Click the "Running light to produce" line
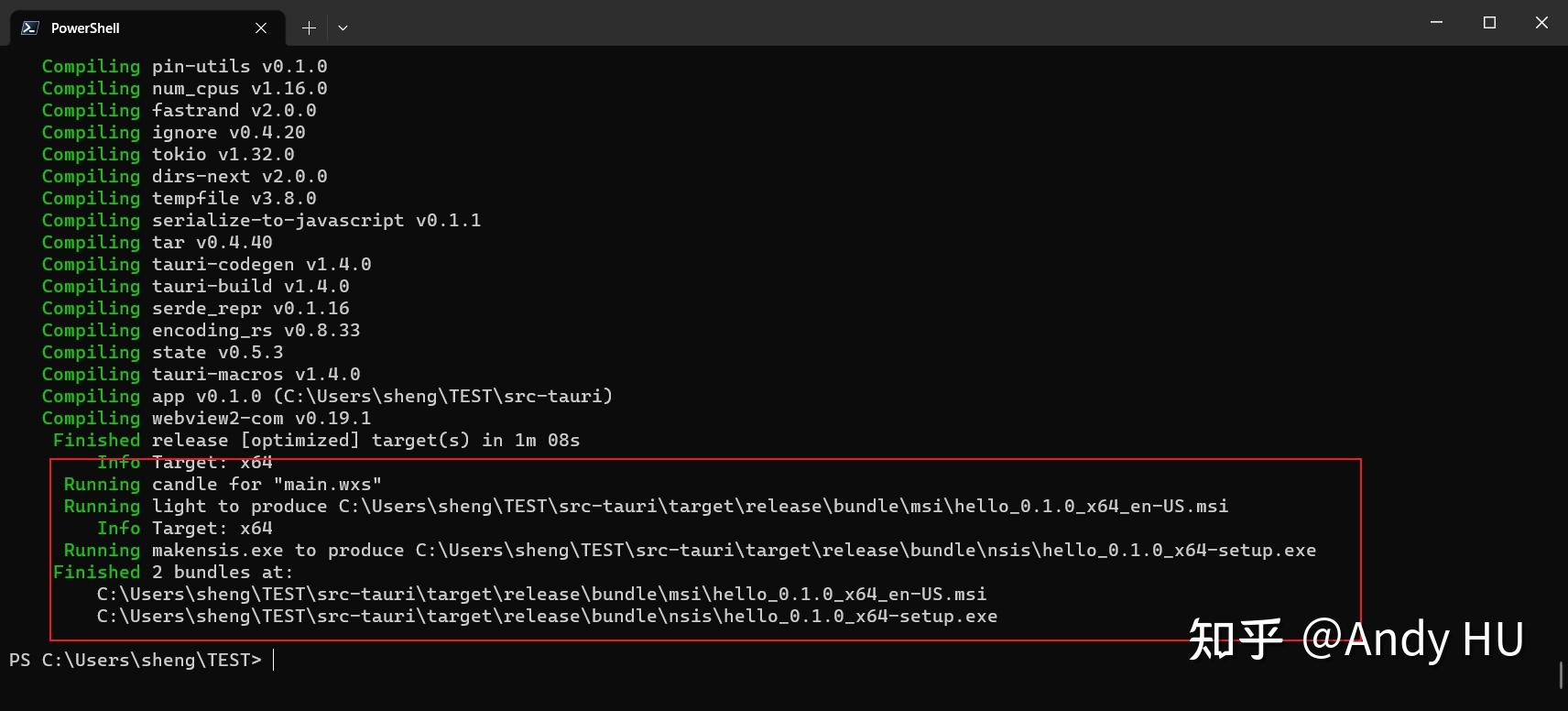Screen dimensions: 1568x711 pyautogui.click(x=645, y=507)
